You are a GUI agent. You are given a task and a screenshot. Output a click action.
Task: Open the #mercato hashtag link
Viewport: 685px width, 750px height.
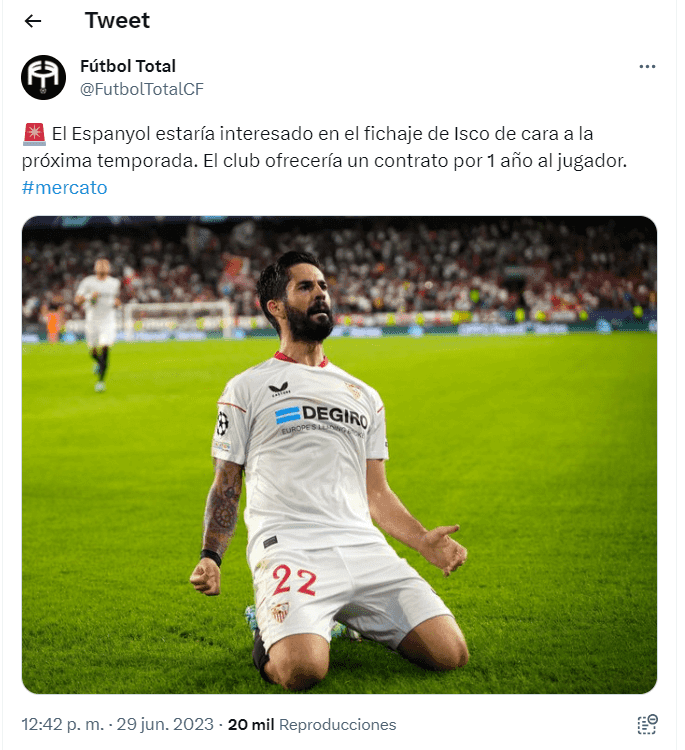(65, 188)
